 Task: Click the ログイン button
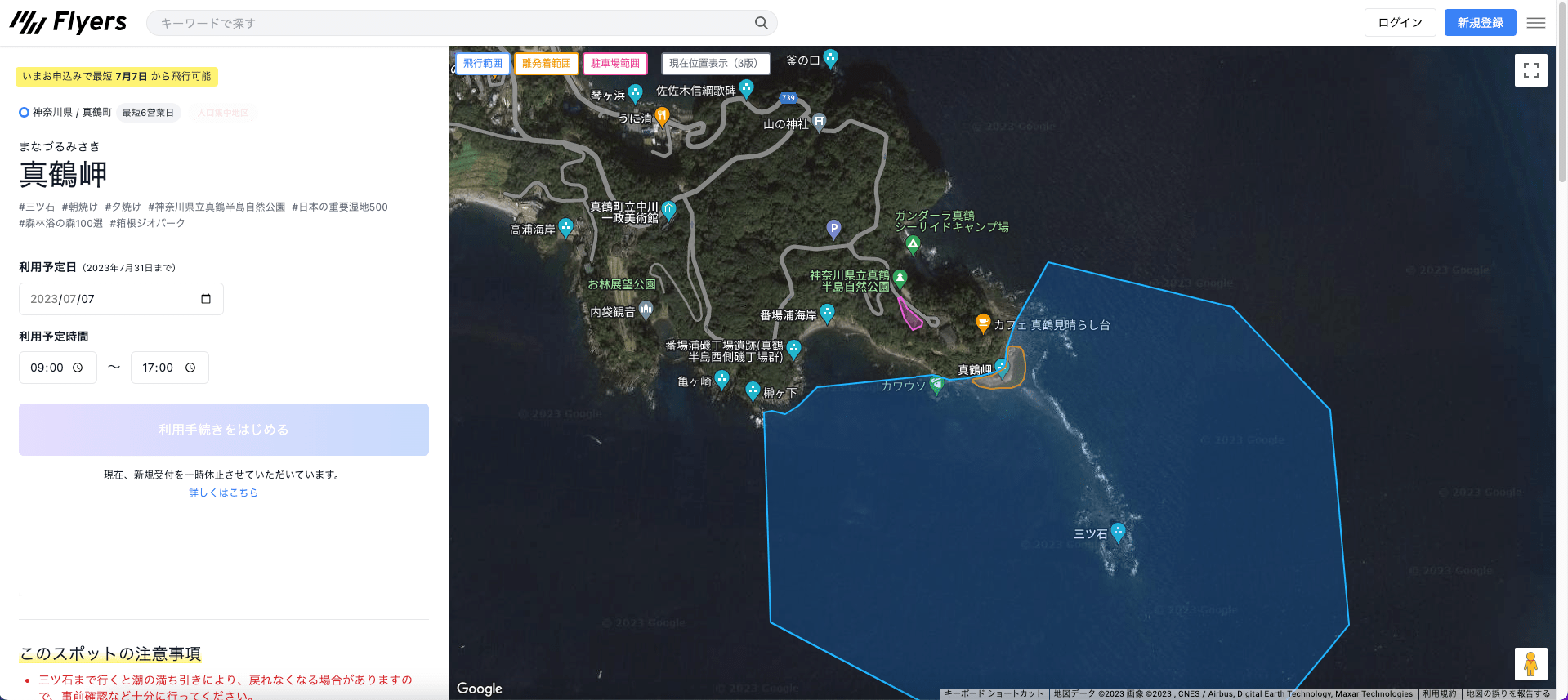coord(1400,23)
